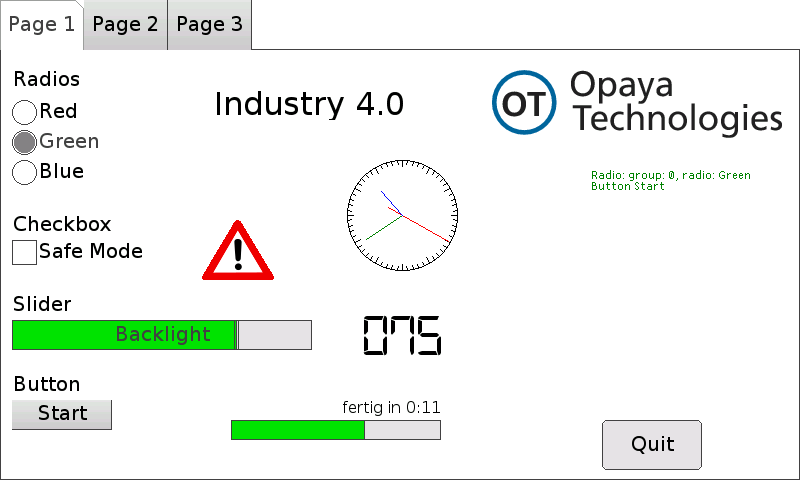Screen dimensions: 800x480
Task: Click the 'fertig in 0:11' label
Action: 391,407
